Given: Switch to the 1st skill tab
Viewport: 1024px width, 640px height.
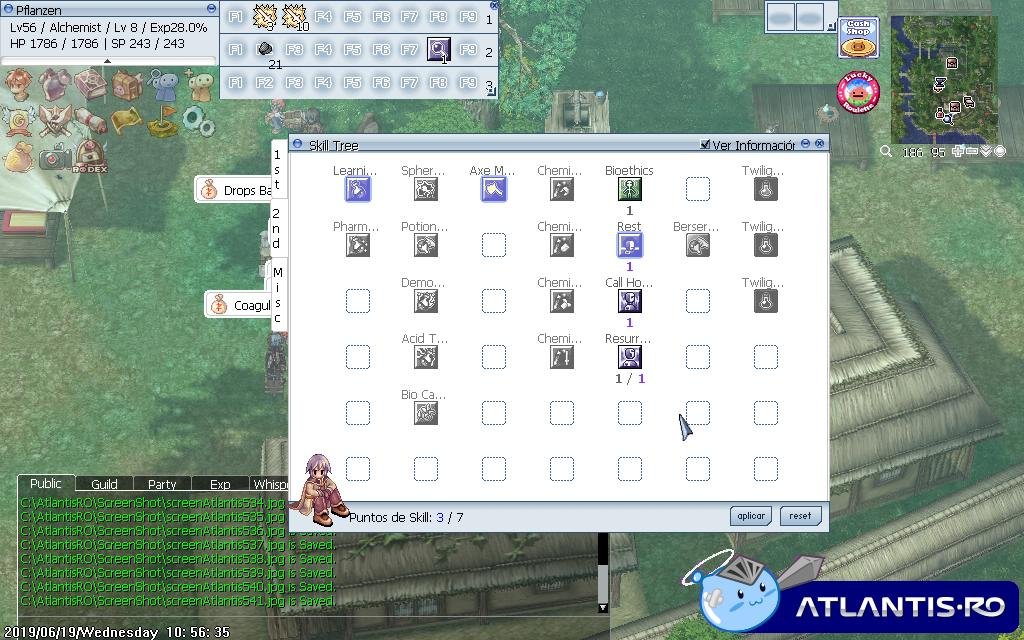Looking at the screenshot, I should 278,170.
